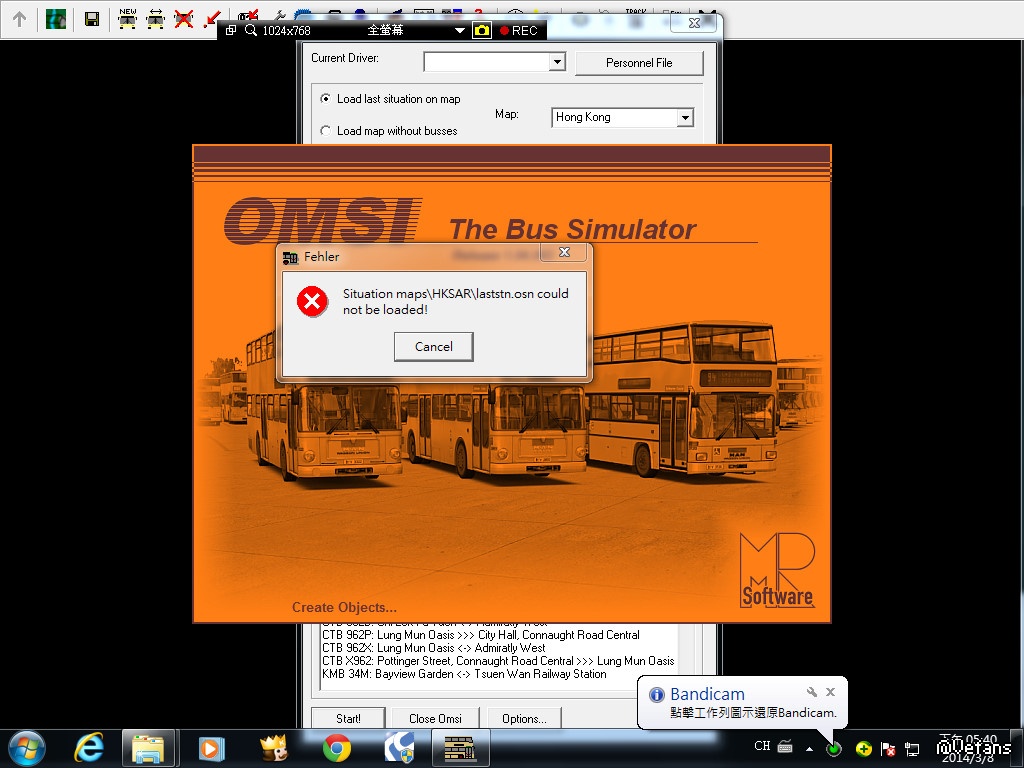This screenshot has width=1024, height=768.
Task: Select the KMB 34M Bayview Garden line
Action: click(464, 674)
